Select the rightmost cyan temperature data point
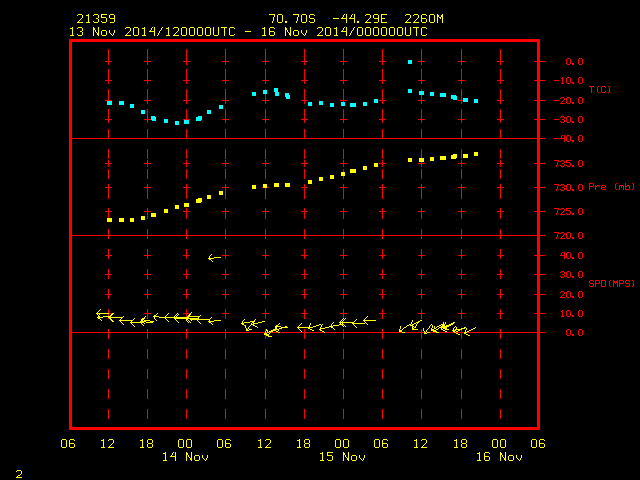The width and height of the screenshot is (640, 480). (476, 101)
